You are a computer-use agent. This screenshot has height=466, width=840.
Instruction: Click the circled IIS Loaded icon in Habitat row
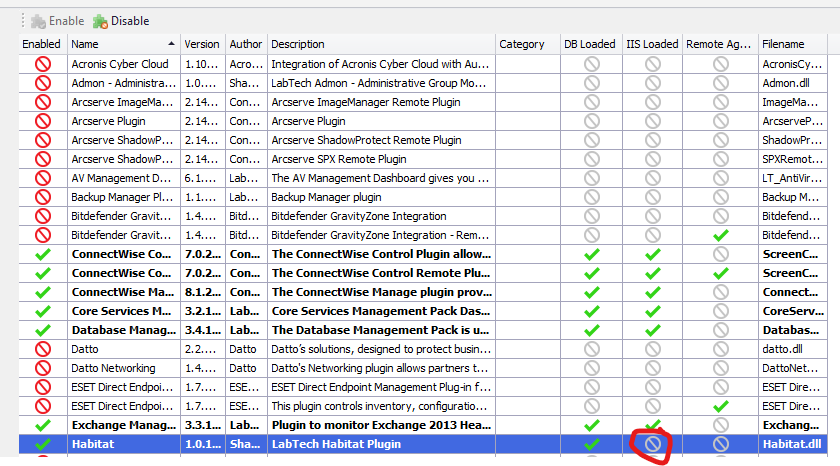click(652, 444)
